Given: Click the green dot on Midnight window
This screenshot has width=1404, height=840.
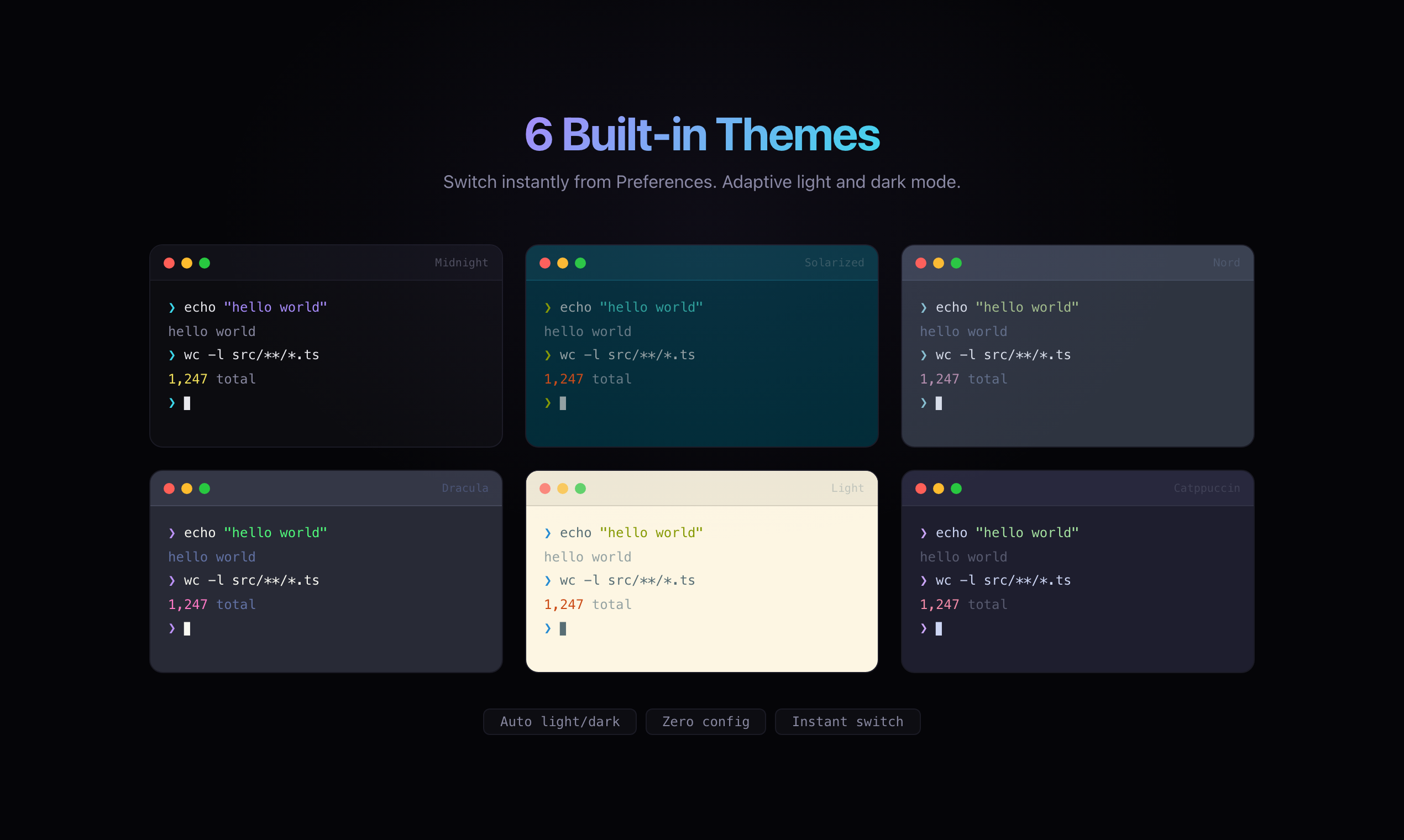Looking at the screenshot, I should [205, 262].
